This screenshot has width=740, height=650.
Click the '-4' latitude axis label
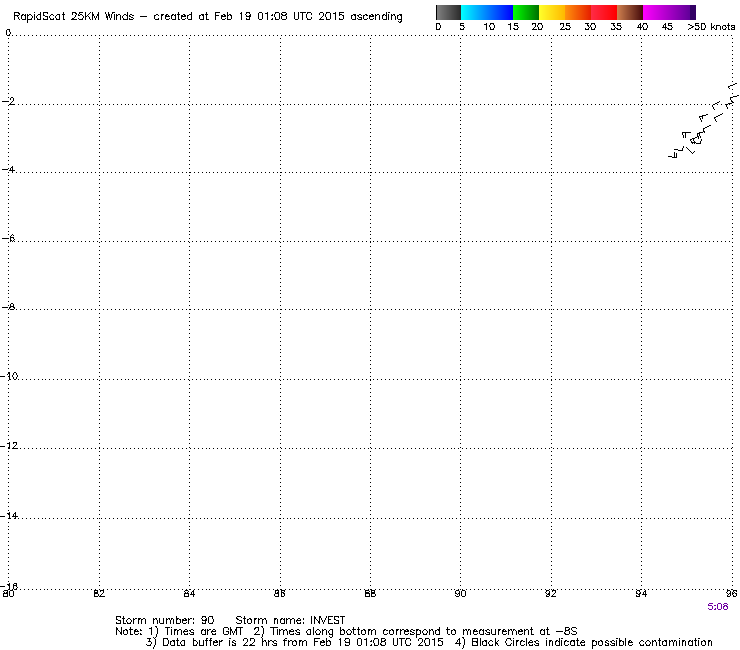(8, 169)
